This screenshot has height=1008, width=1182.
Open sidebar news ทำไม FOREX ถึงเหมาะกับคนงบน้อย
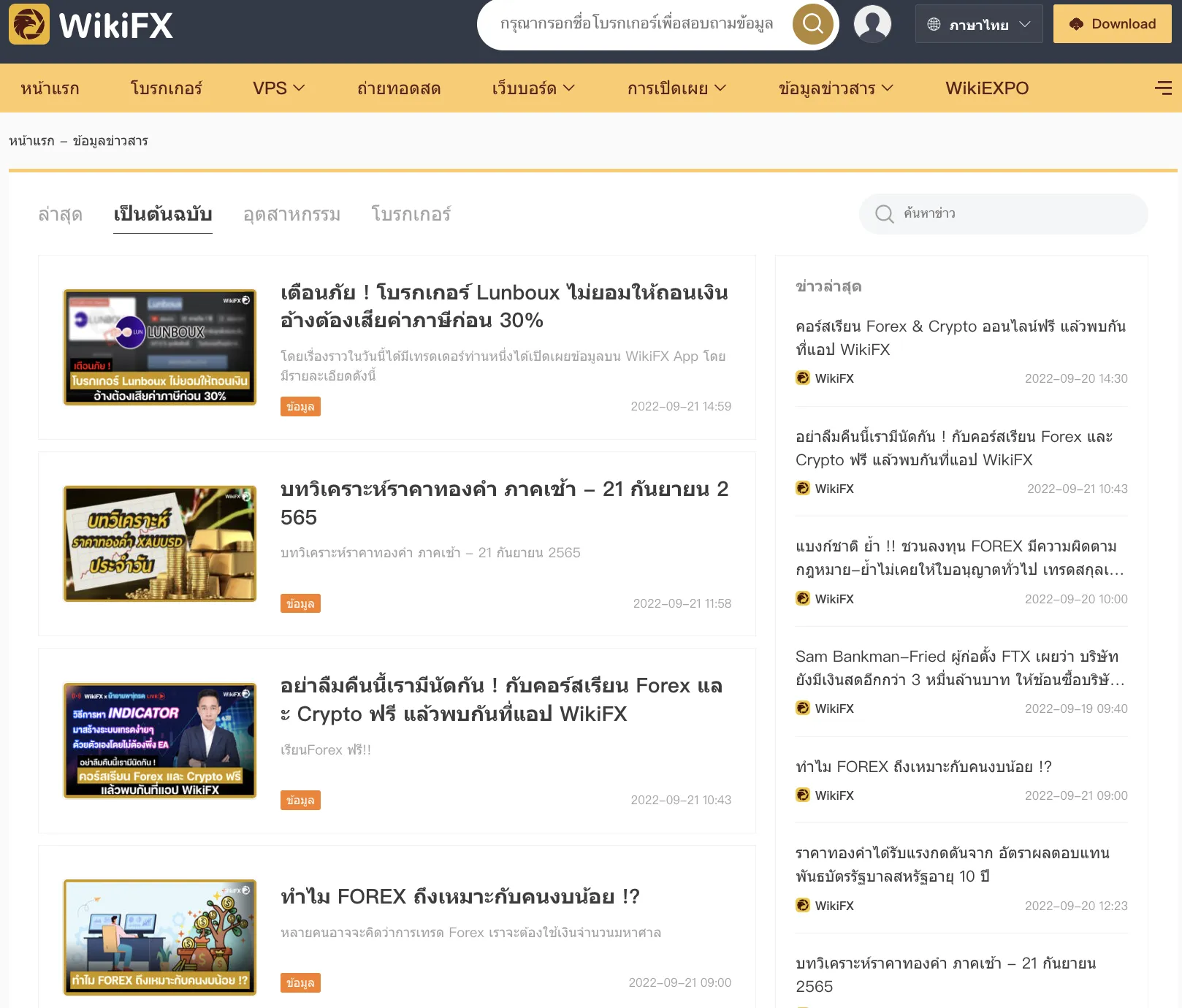pos(923,767)
